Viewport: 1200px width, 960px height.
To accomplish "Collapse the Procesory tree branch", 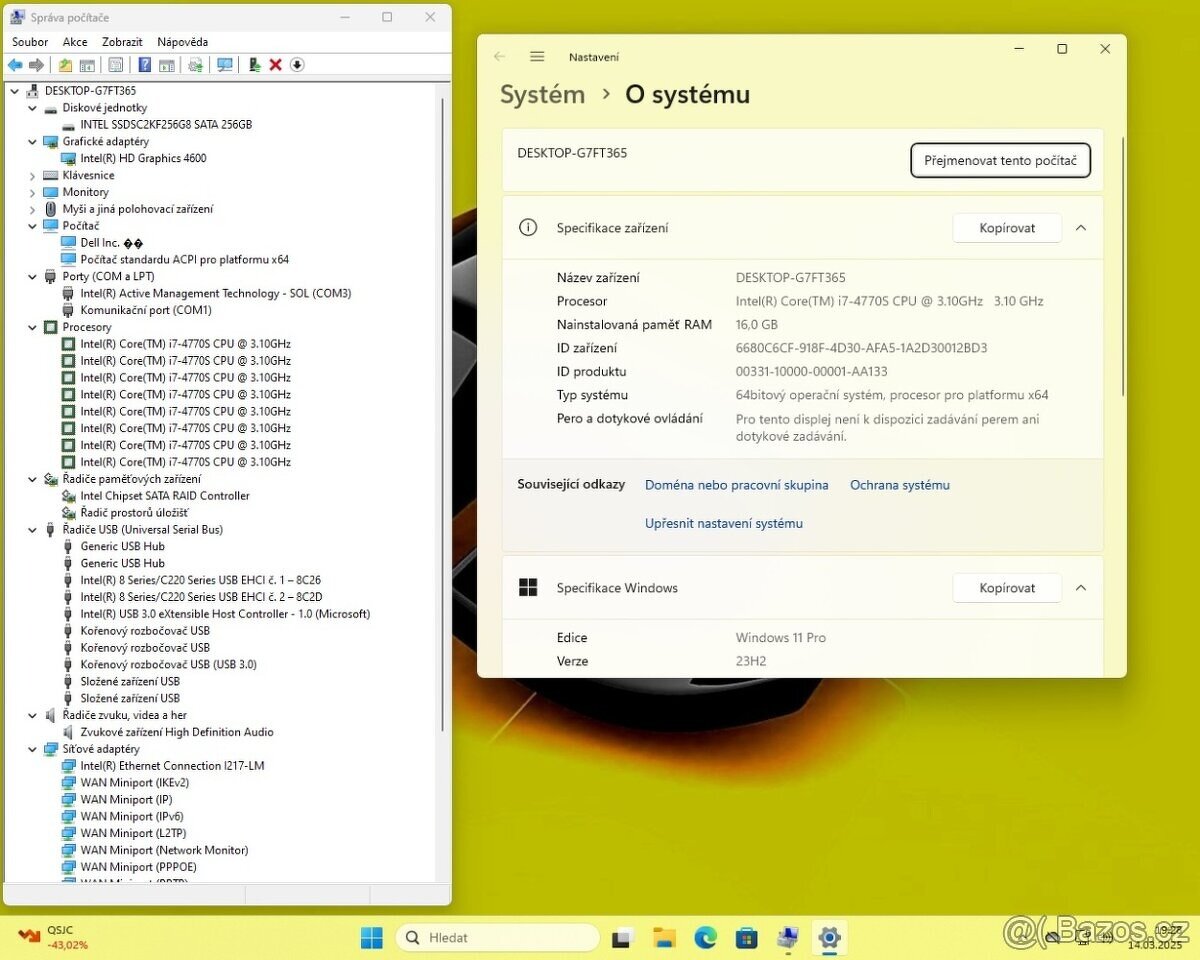I will (32, 327).
